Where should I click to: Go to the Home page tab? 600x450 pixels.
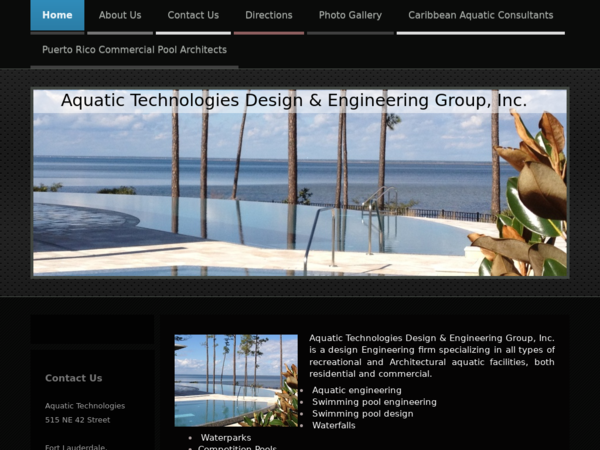point(57,15)
